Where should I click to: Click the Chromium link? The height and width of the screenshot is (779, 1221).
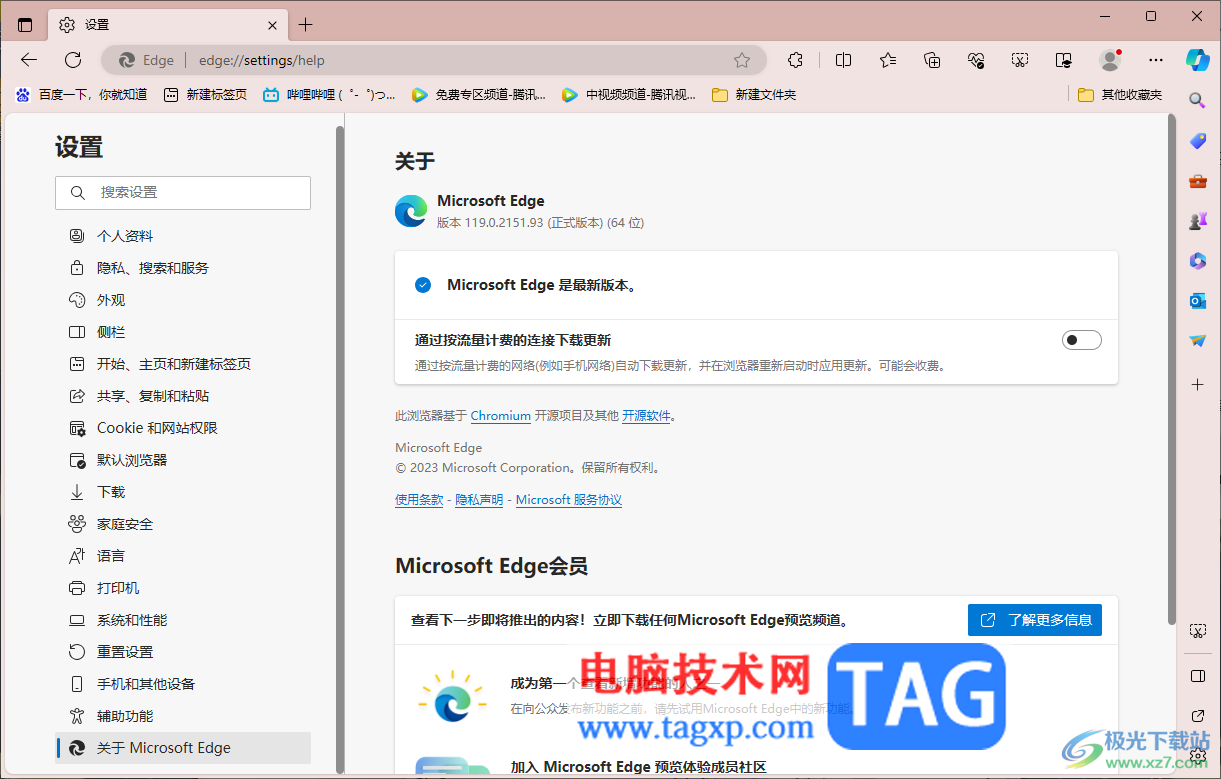(500, 415)
